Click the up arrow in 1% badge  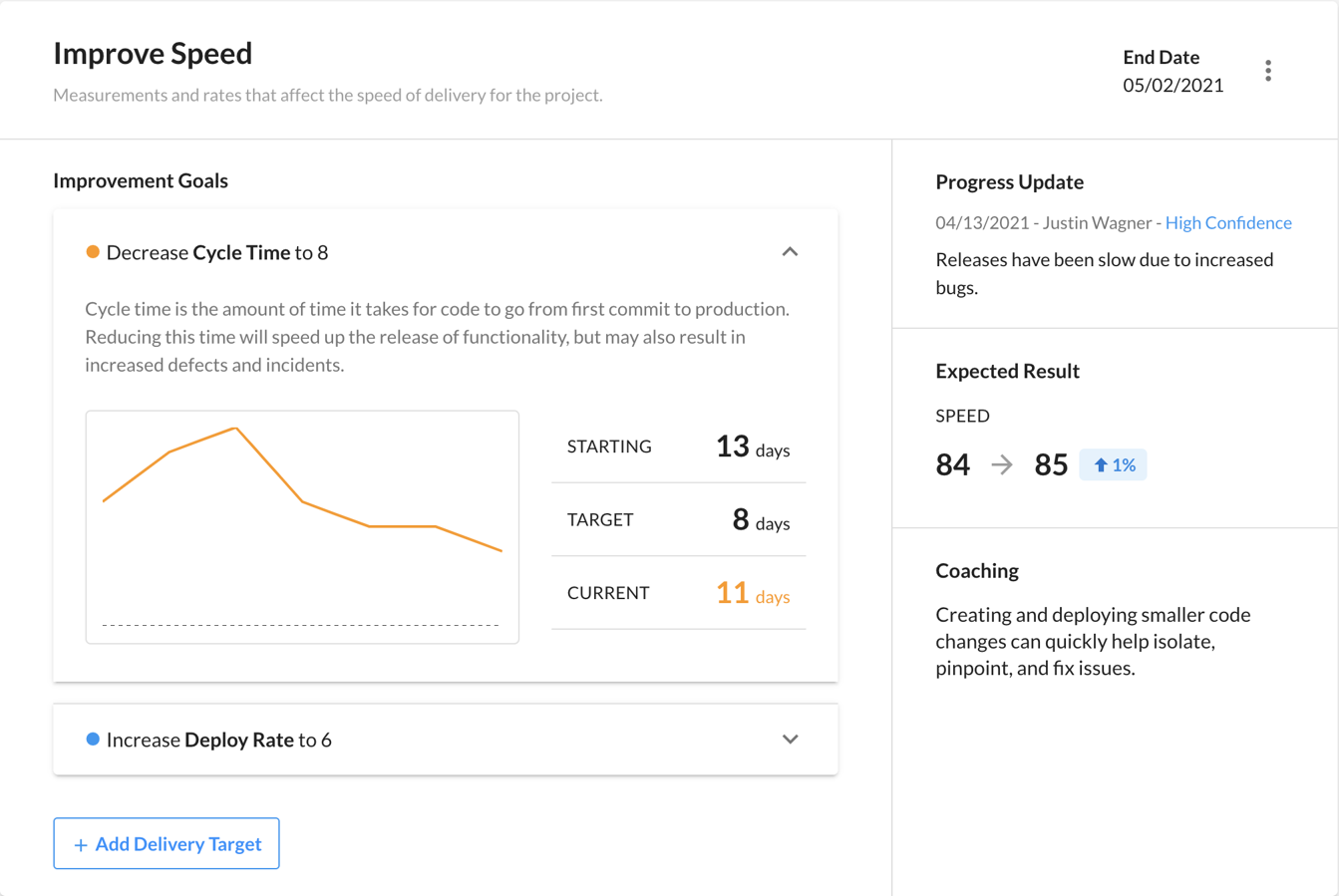1101,465
